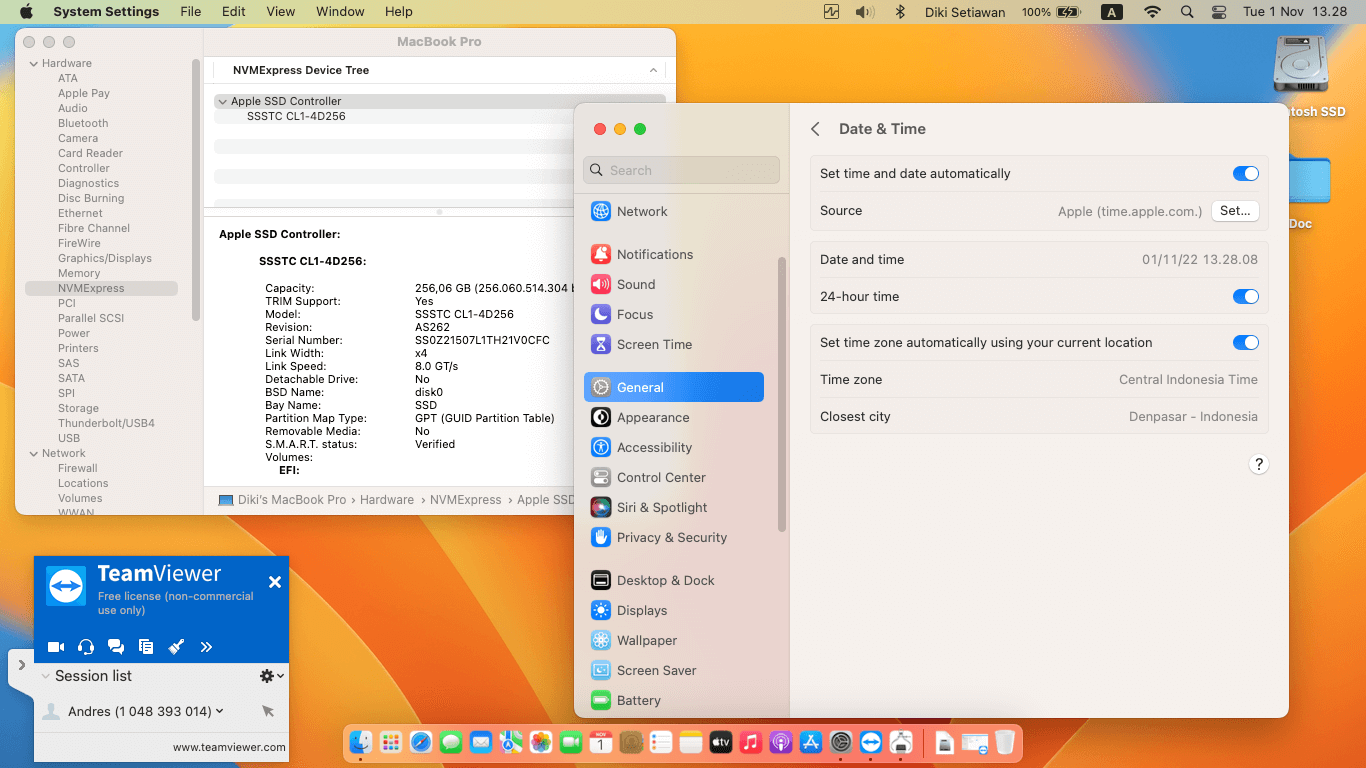This screenshot has width=1366, height=768.
Task: Select Thunderbolt/USB4 in System Information sidebar
Action: coord(106,423)
